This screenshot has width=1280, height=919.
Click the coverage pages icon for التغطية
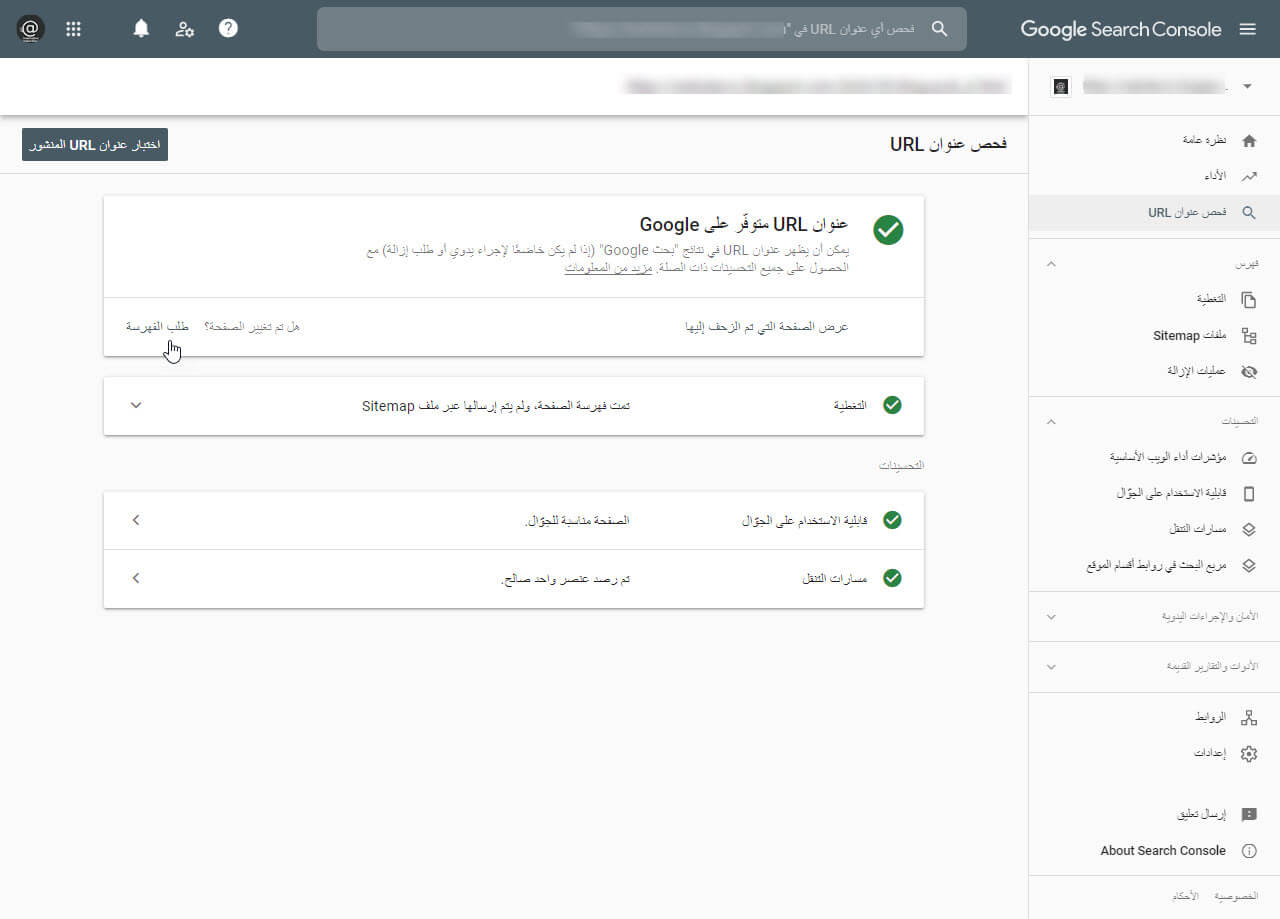pos(1248,299)
